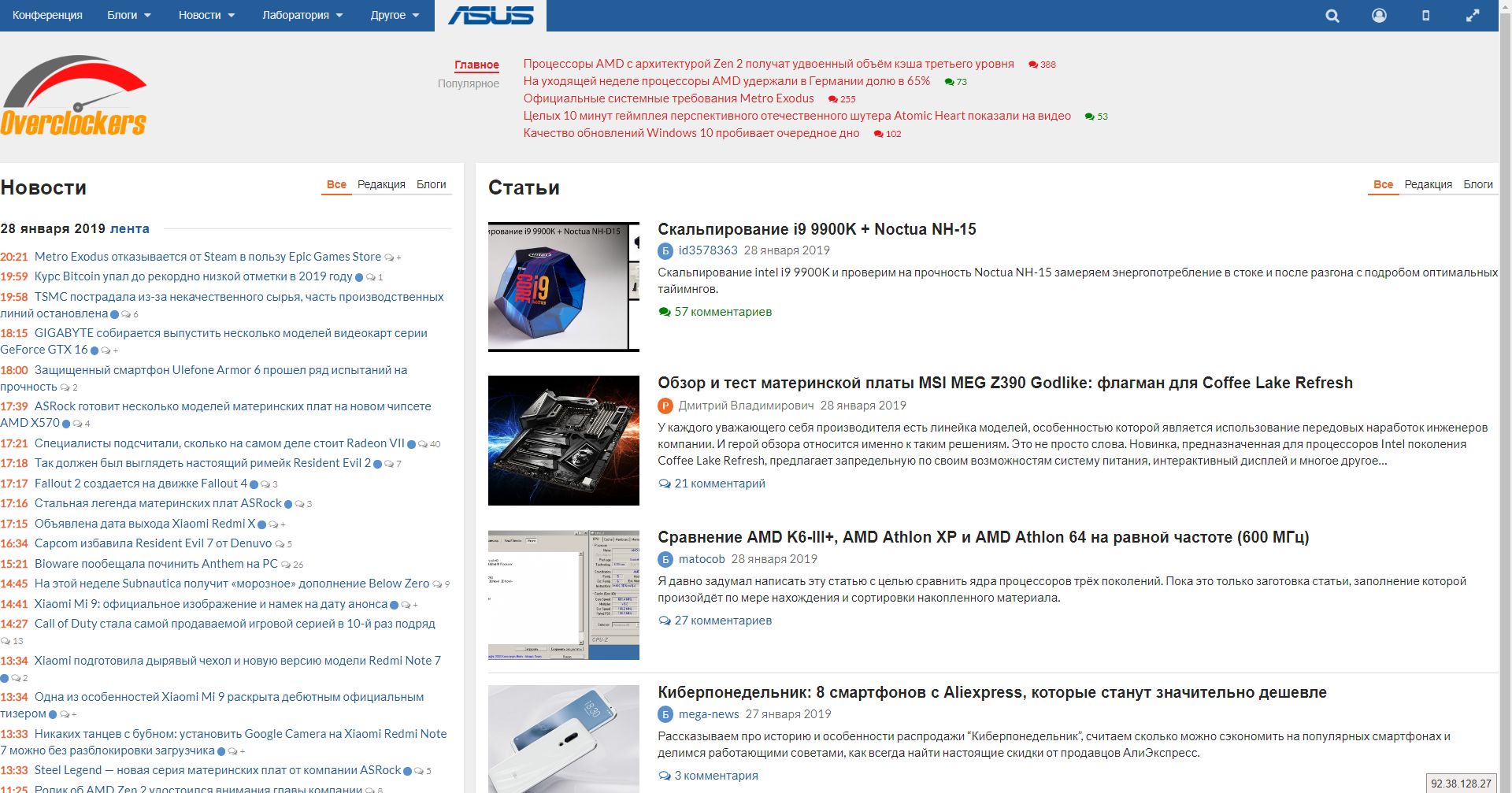Select the Блоги tab in Новости section
This screenshot has height=793, width=1512.
431,184
